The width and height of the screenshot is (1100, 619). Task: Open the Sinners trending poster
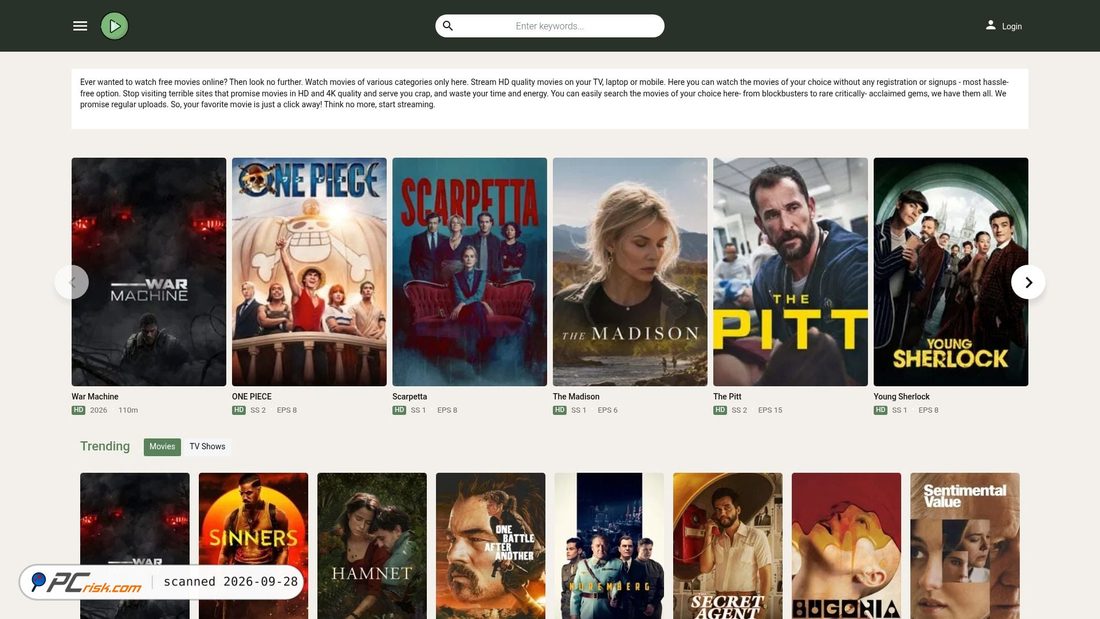253,546
